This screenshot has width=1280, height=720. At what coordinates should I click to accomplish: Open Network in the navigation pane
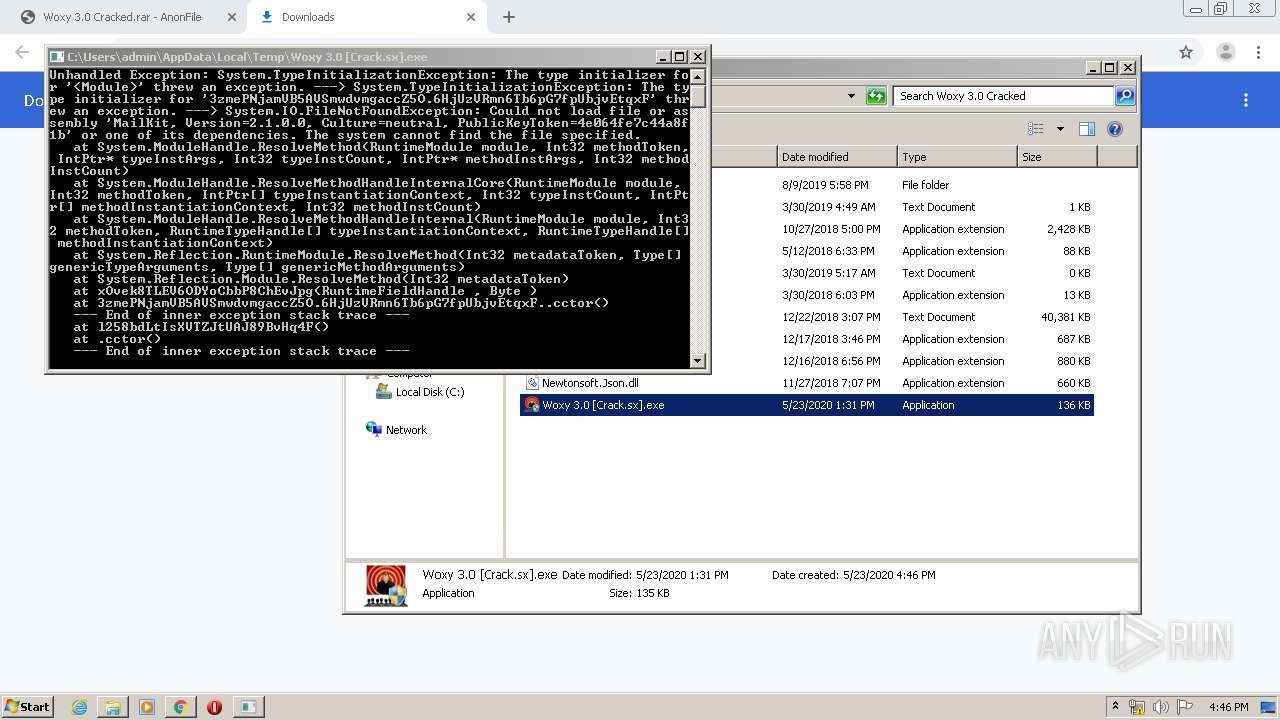(x=397, y=430)
